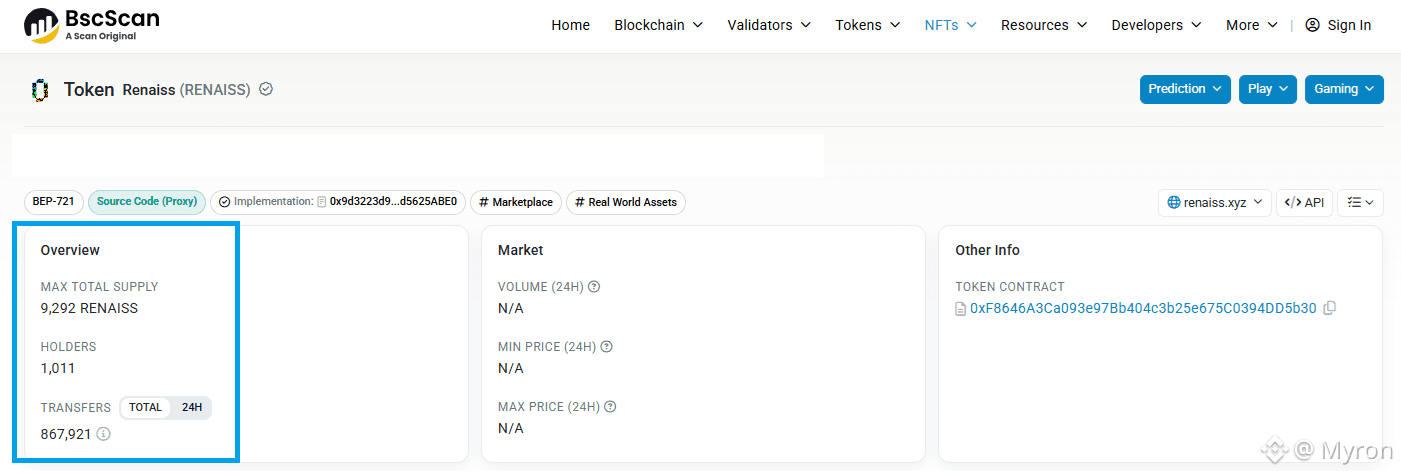The height and width of the screenshot is (475, 1401).
Task: Click the globe icon on renaiss.xyz button
Action: click(1174, 202)
